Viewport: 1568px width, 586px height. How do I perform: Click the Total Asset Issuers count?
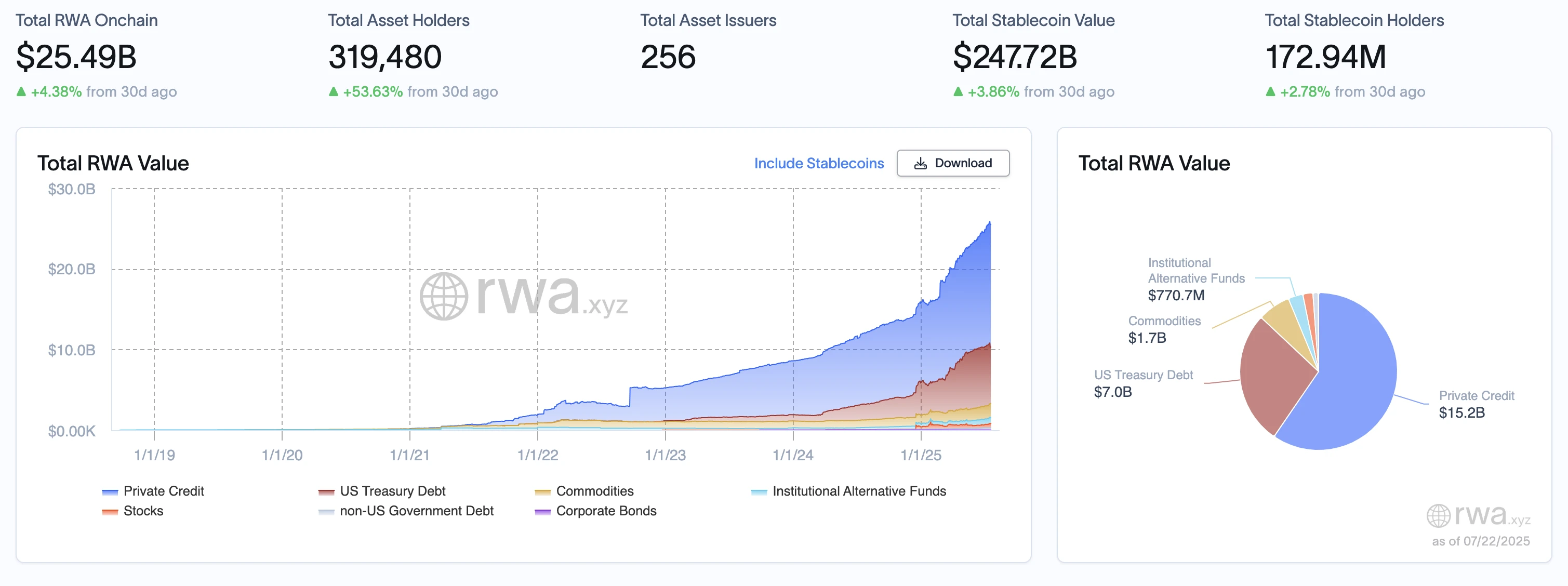[x=668, y=57]
